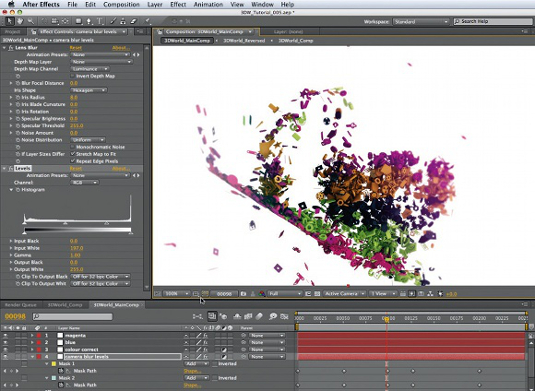Open the resolution Full dropdown
This screenshot has width=535, height=391.
pos(285,293)
